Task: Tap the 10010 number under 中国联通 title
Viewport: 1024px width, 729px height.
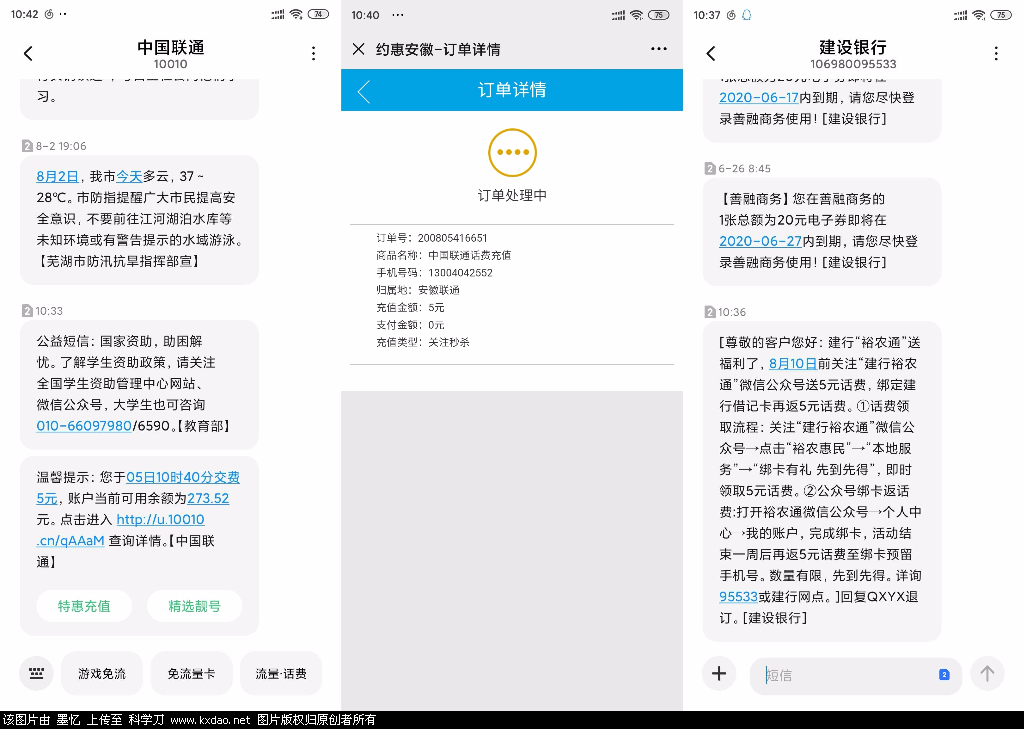Action: 170,64
